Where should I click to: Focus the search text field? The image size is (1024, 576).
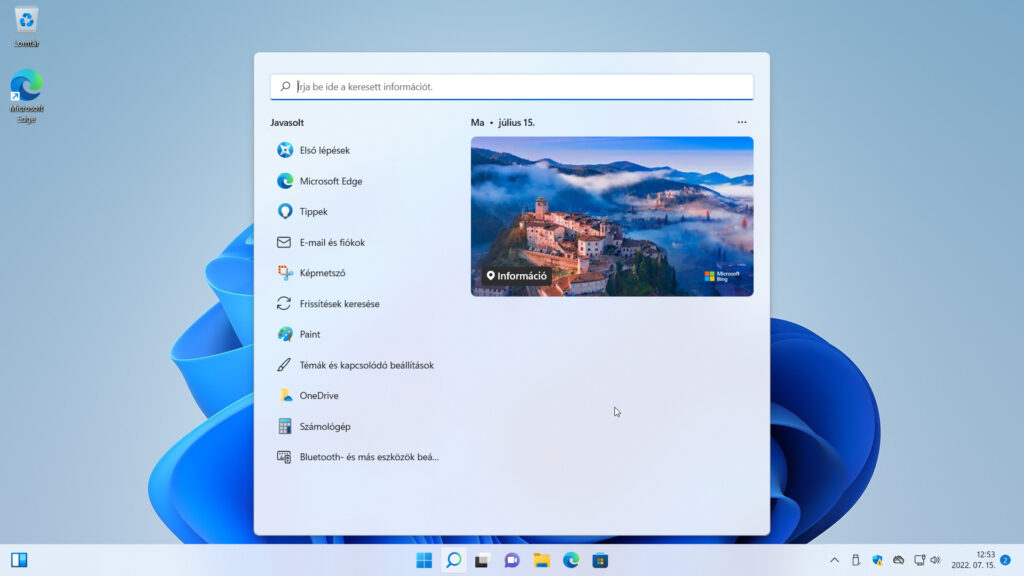[512, 87]
